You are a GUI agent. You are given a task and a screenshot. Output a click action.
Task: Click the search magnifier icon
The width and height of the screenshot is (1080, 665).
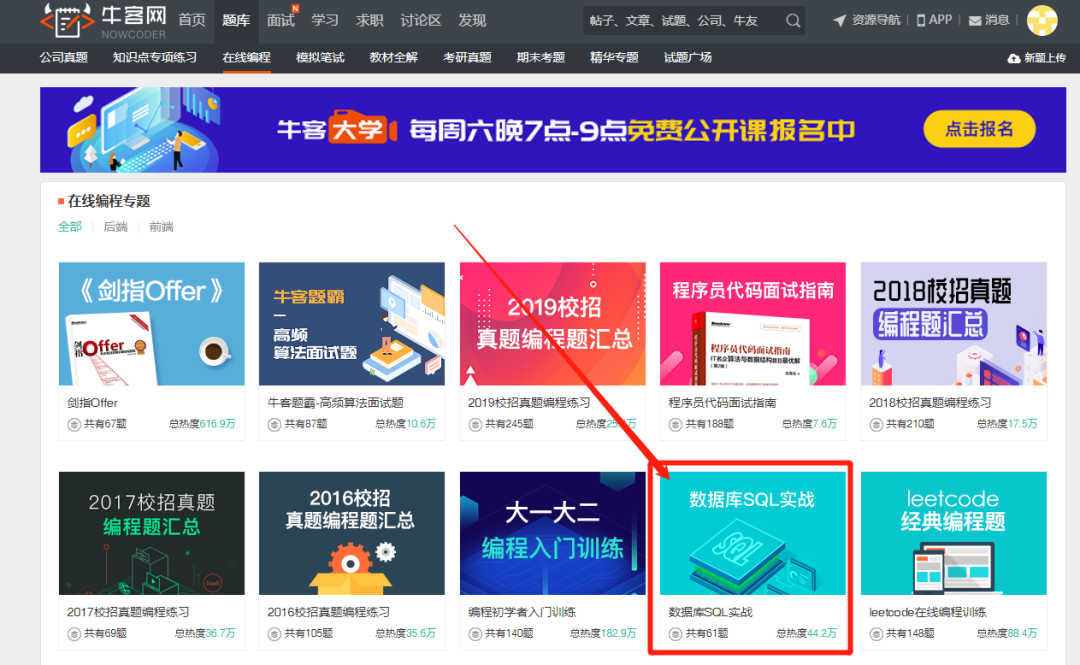pos(793,21)
